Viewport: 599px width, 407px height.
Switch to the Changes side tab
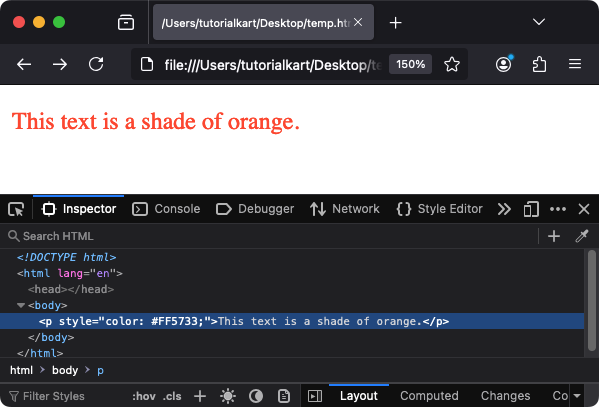click(505, 396)
